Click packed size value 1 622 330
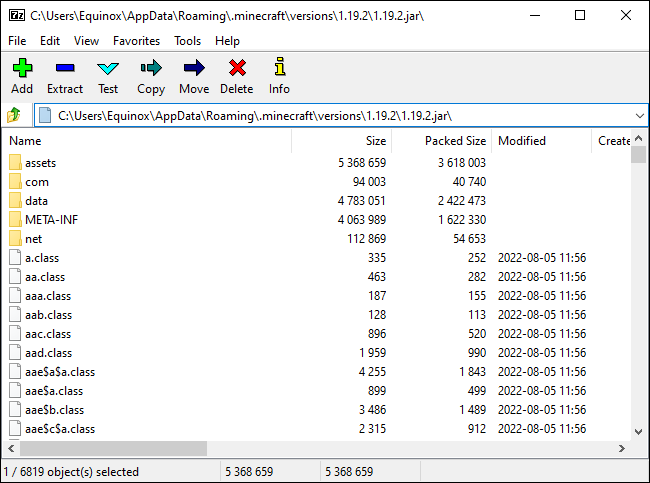The width and height of the screenshot is (650, 483). [x=462, y=220]
